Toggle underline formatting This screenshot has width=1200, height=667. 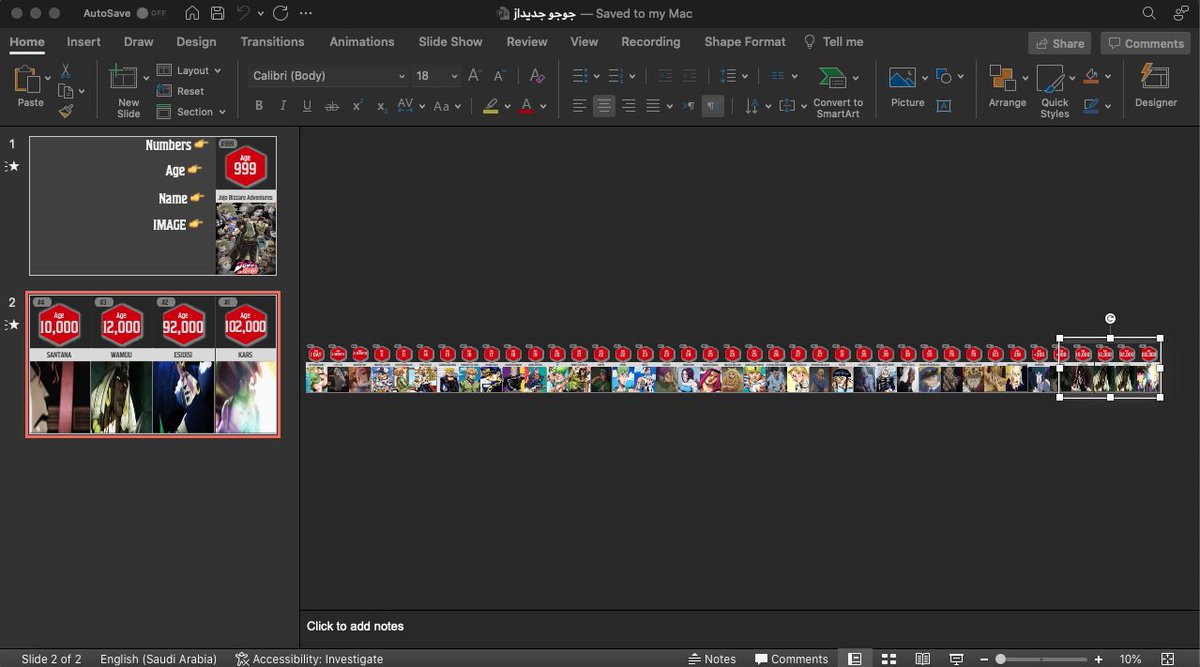(307, 106)
